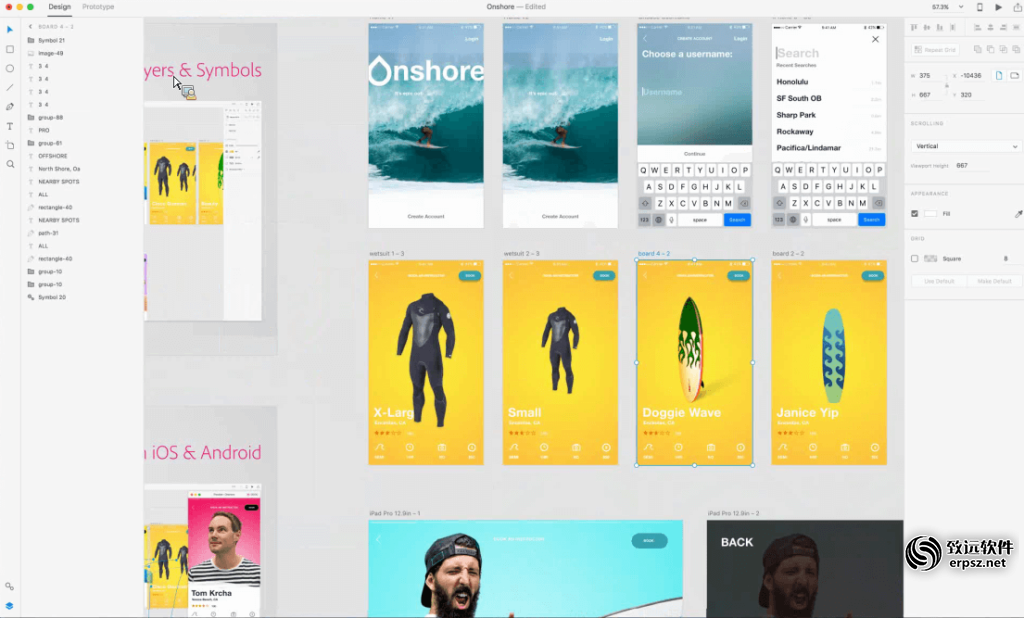
Task: Open the Share icon
Action: (1017, 7)
